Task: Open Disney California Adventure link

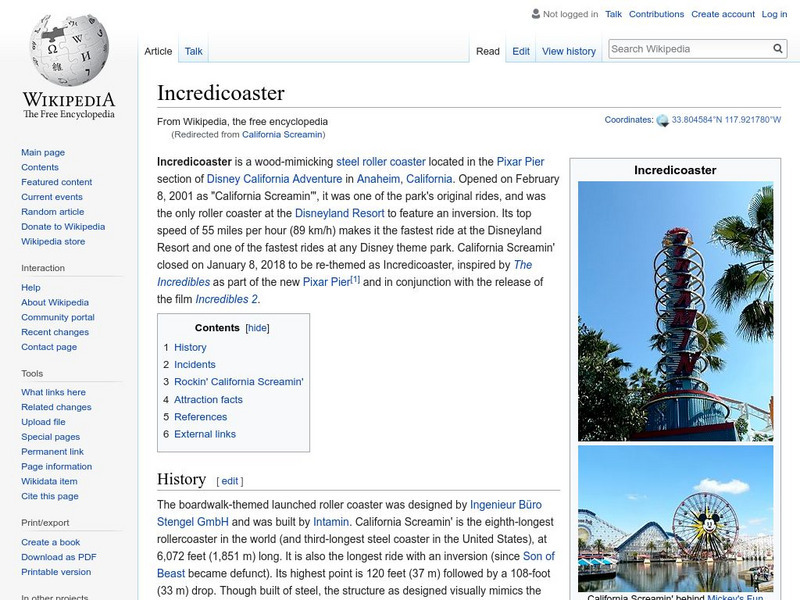Action: pyautogui.click(x=274, y=179)
